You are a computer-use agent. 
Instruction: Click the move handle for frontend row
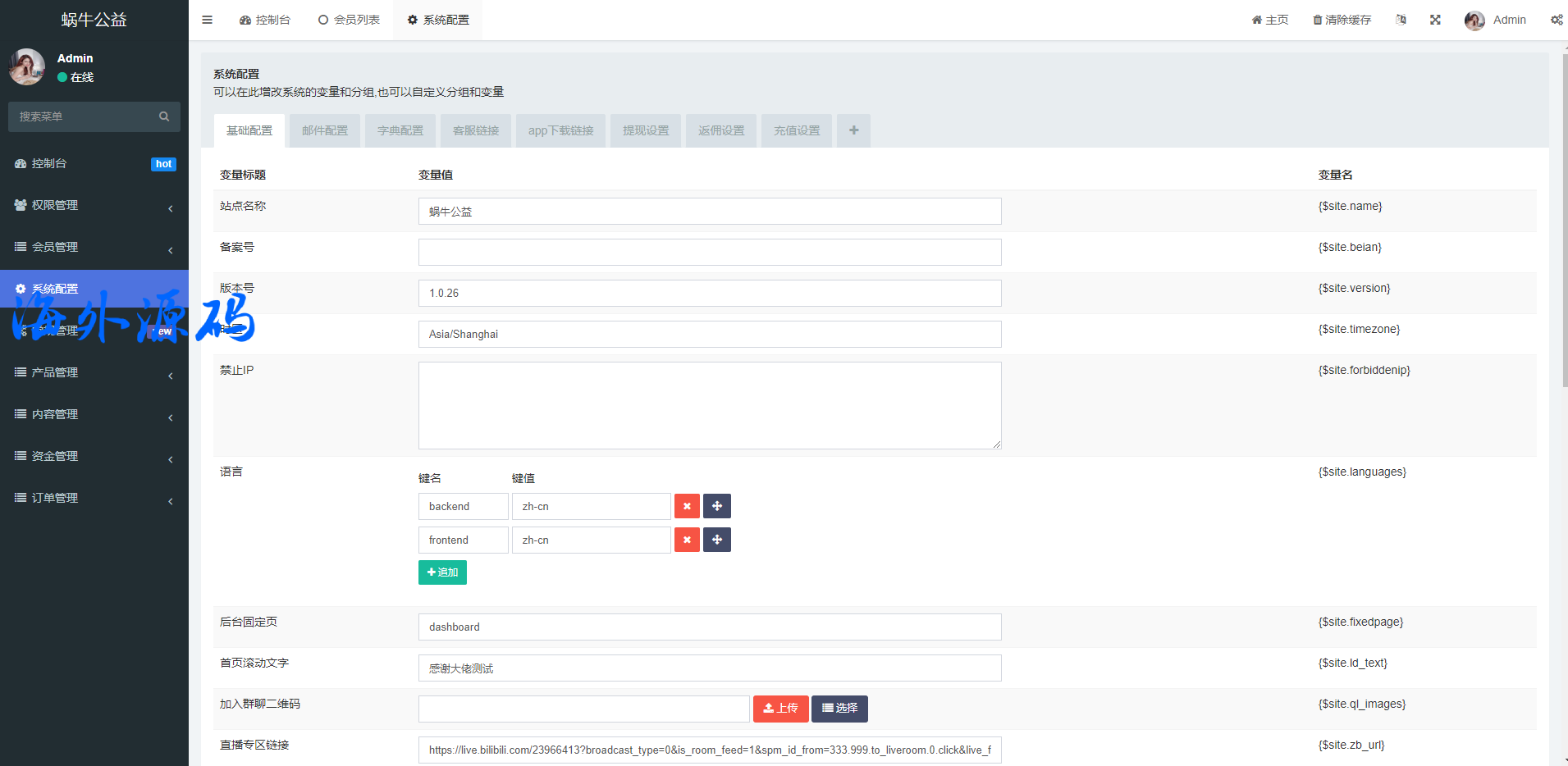tap(717, 540)
